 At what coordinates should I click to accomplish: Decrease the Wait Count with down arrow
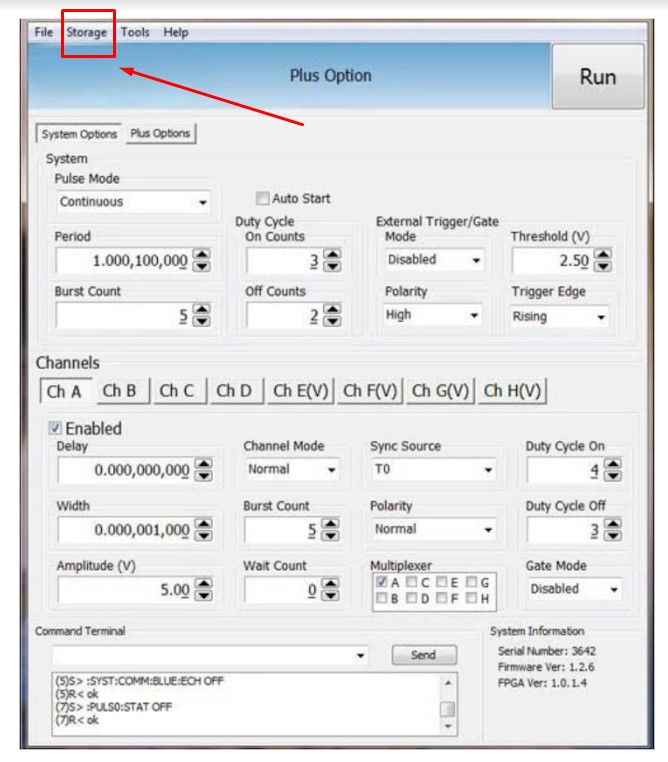coord(331,596)
